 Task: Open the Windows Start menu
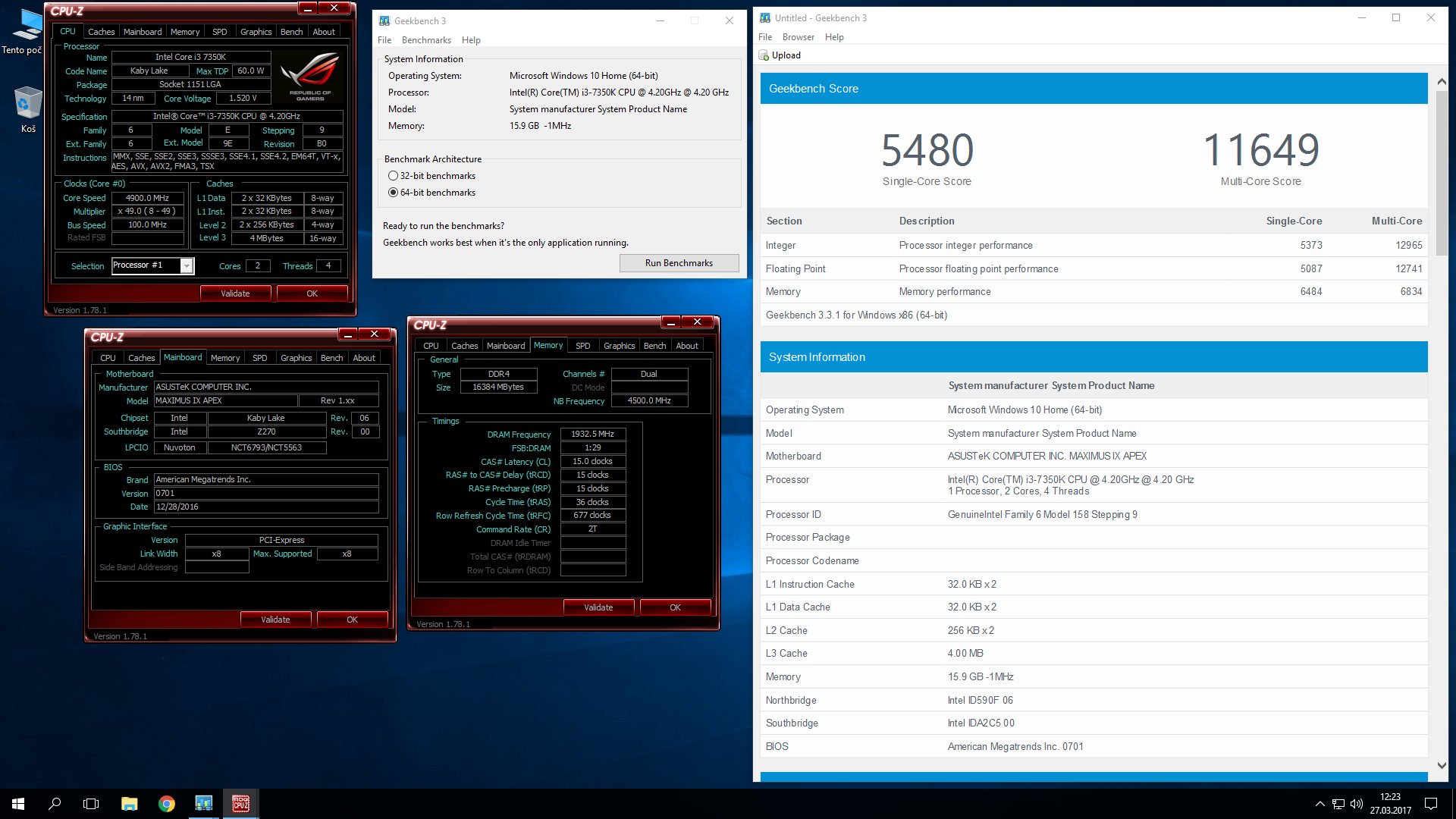[x=18, y=803]
